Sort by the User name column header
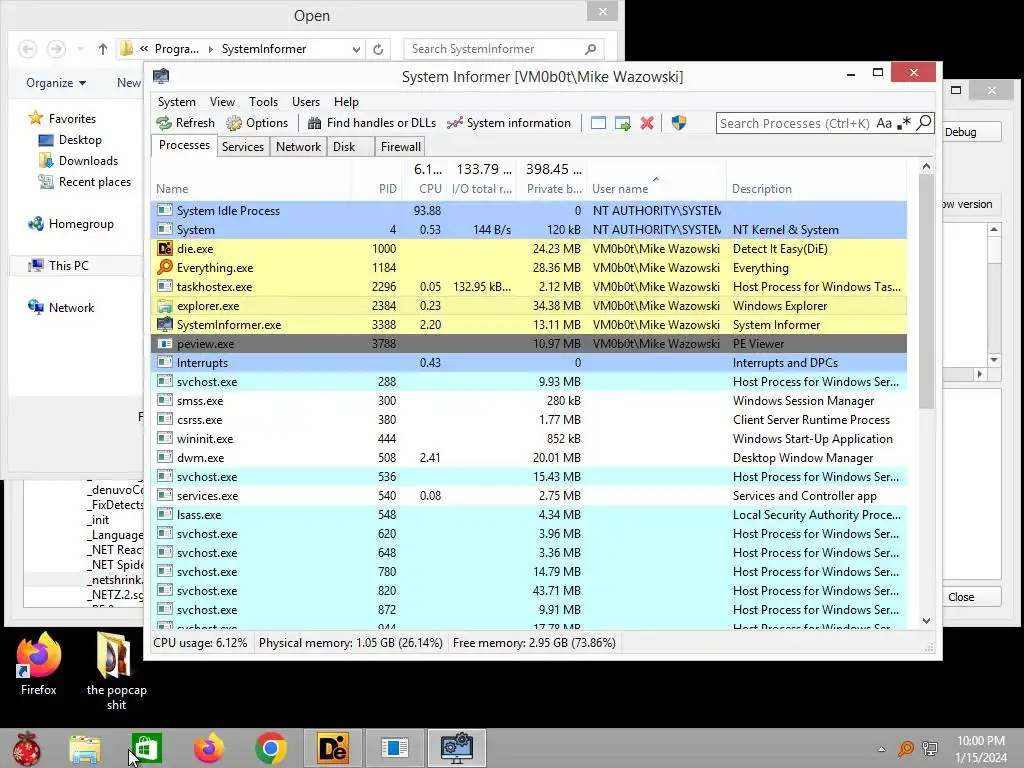 pos(656,189)
